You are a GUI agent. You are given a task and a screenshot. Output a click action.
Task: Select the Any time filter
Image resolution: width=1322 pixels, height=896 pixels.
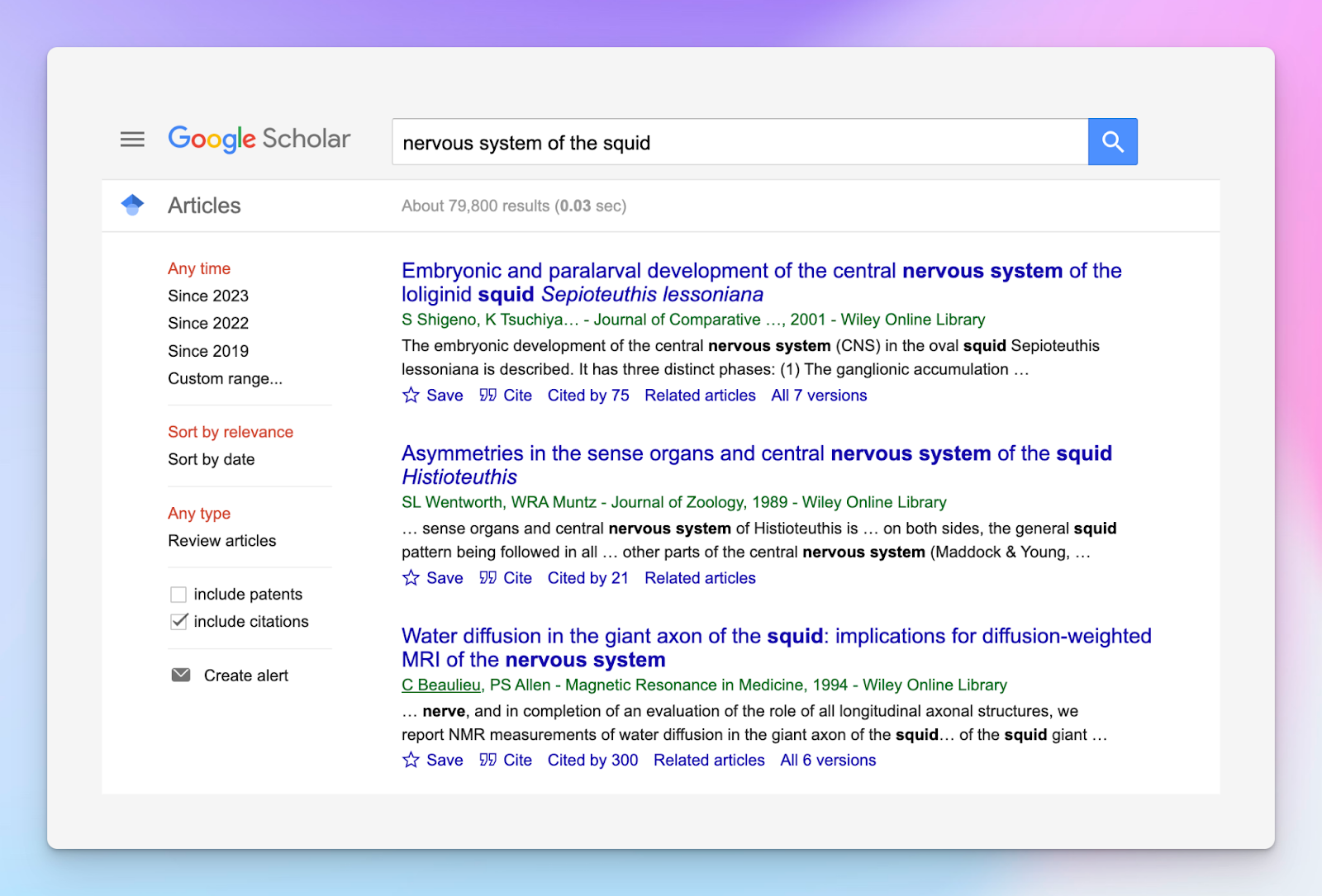(199, 268)
